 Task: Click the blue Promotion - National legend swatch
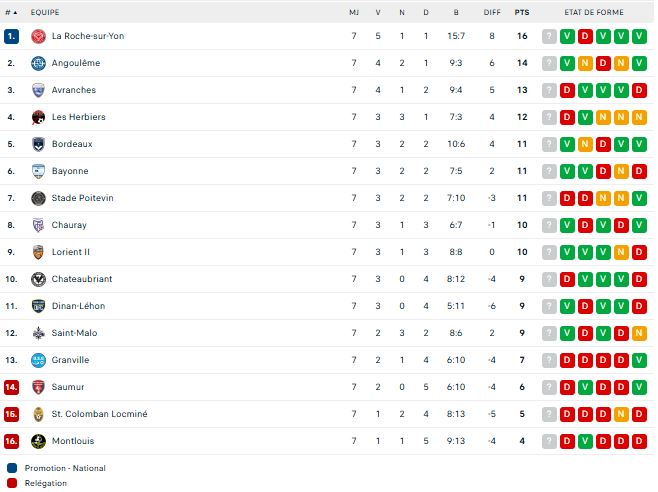click(x=11, y=467)
